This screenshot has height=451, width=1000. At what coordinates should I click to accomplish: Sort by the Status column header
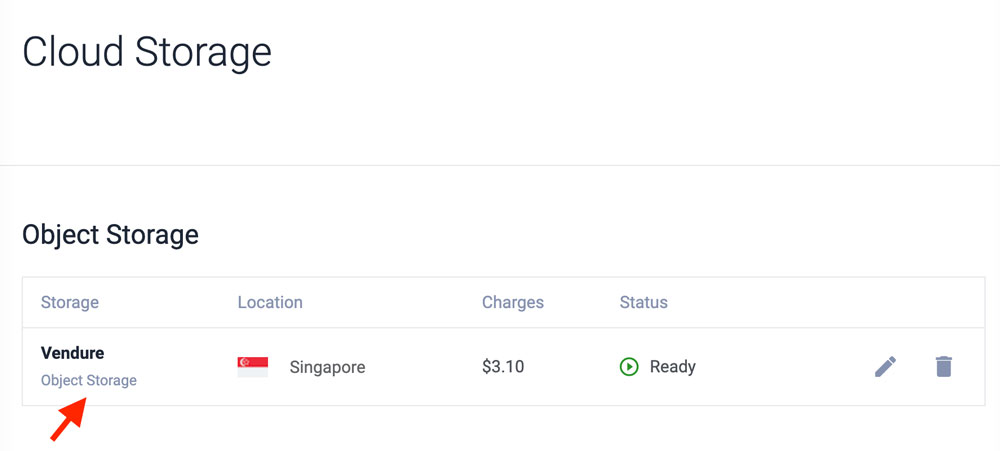pos(644,302)
